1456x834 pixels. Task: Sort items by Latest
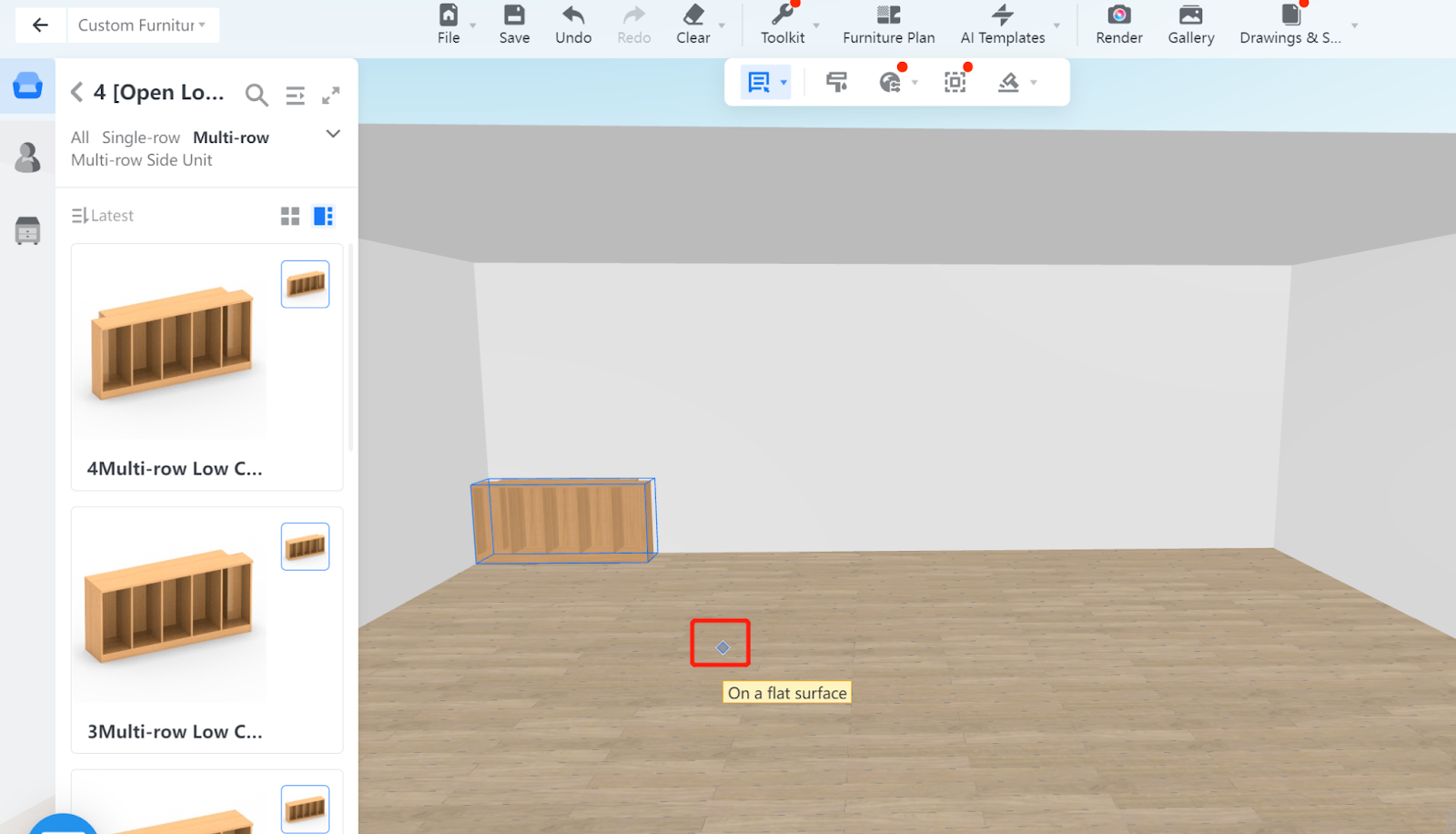click(x=103, y=216)
